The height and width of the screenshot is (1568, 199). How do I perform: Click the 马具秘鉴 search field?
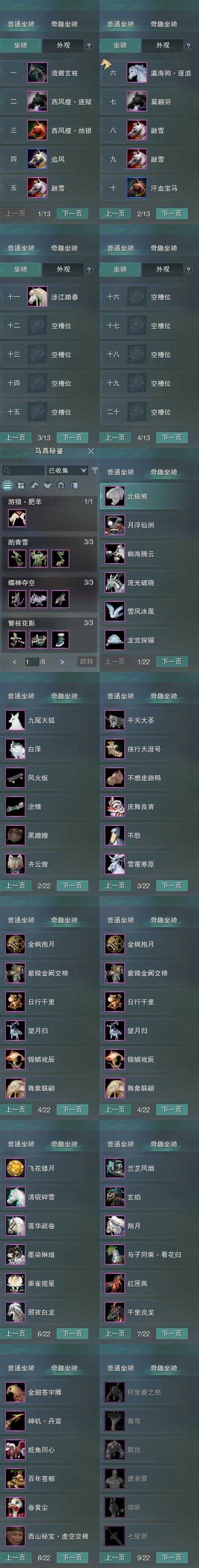pos(23,470)
